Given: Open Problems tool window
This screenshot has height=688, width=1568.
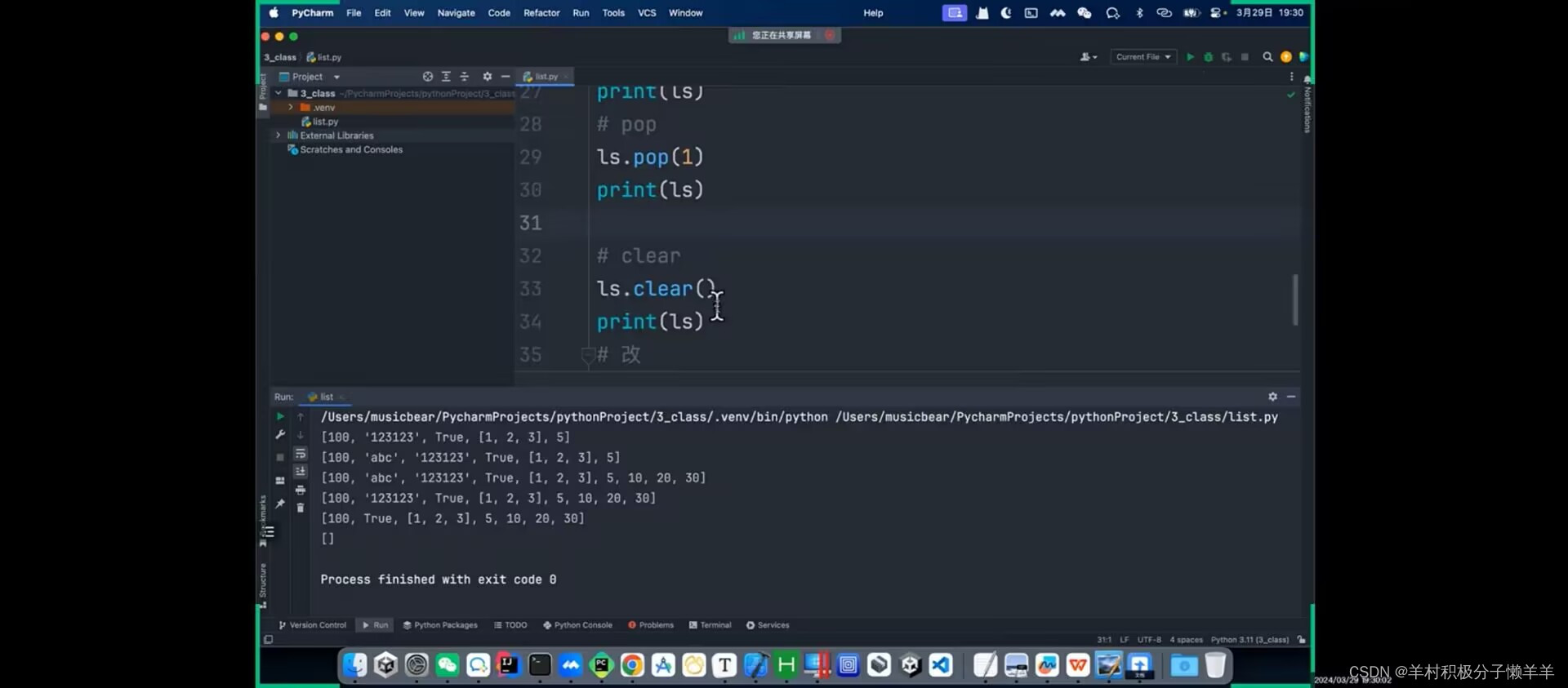Looking at the screenshot, I should (651, 625).
